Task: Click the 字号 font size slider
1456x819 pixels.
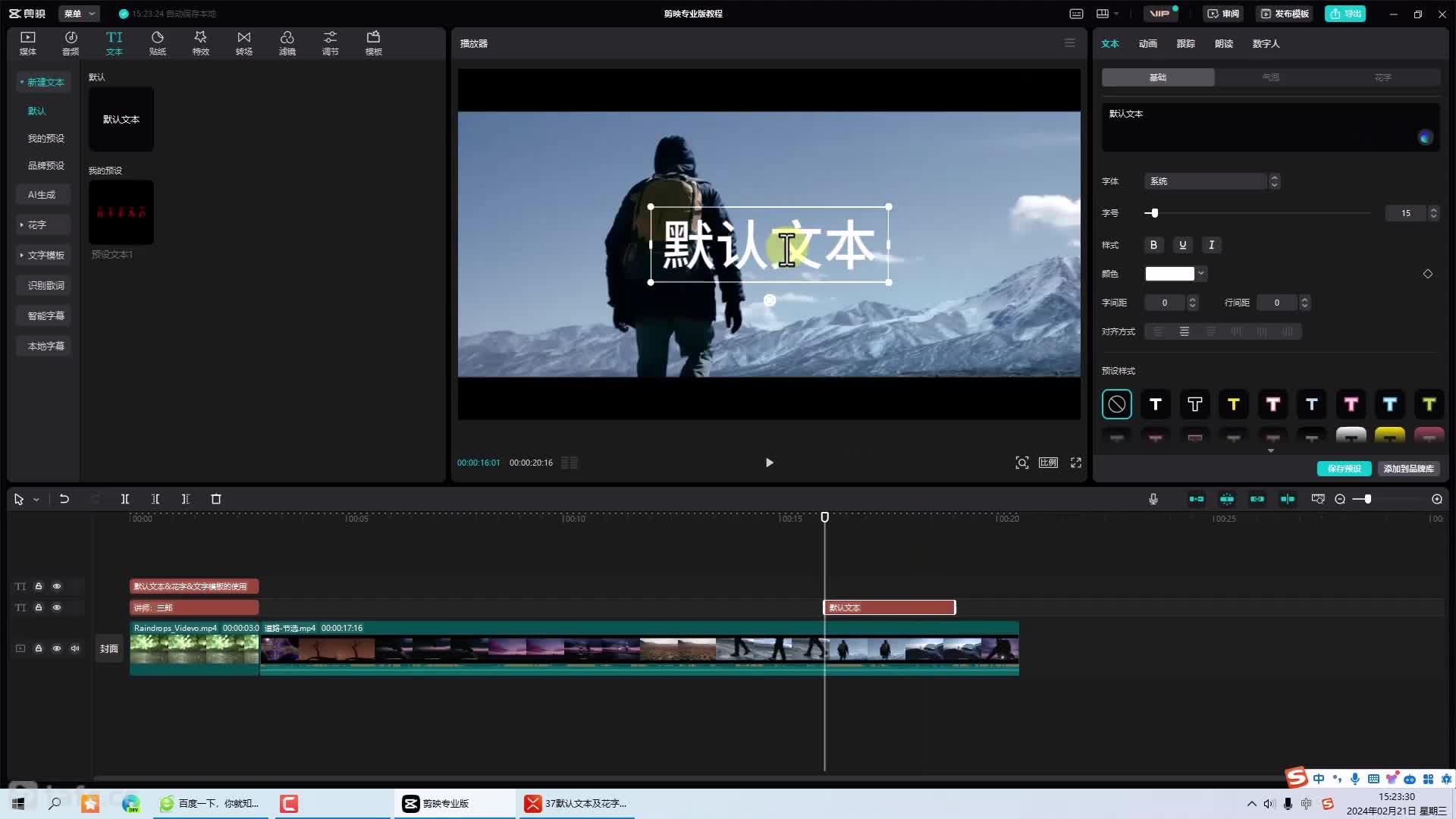Action: [1257, 213]
